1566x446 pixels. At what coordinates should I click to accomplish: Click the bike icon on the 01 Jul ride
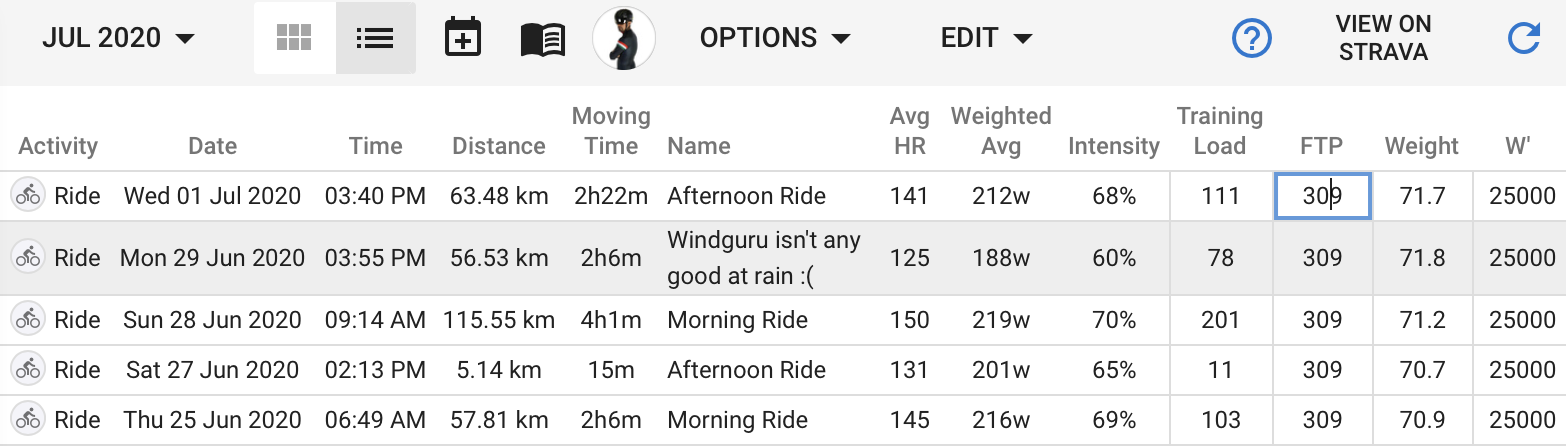pos(28,196)
